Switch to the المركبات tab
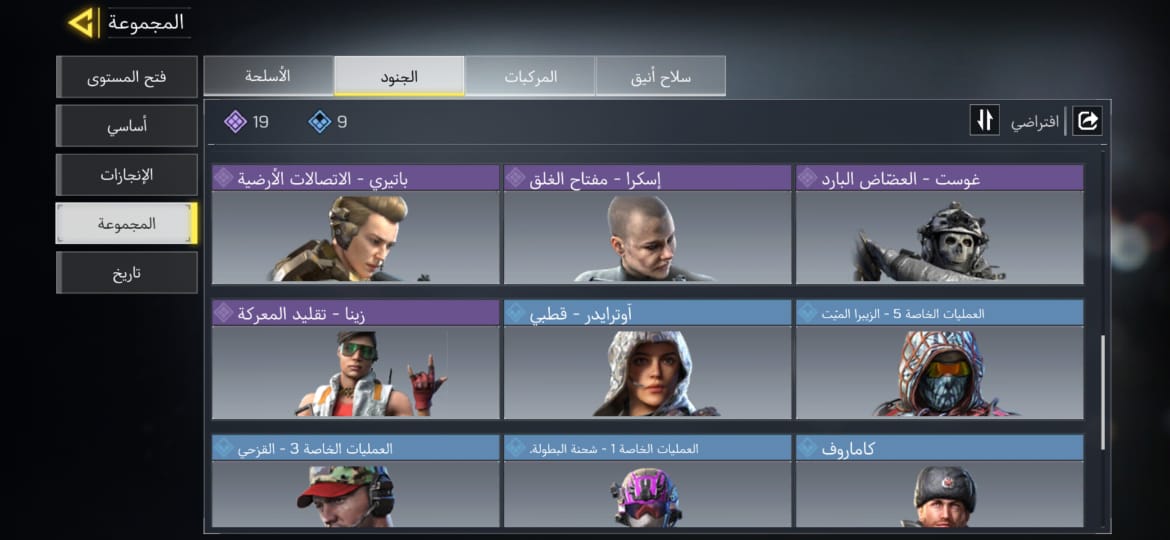The image size is (1170, 540). pos(530,76)
